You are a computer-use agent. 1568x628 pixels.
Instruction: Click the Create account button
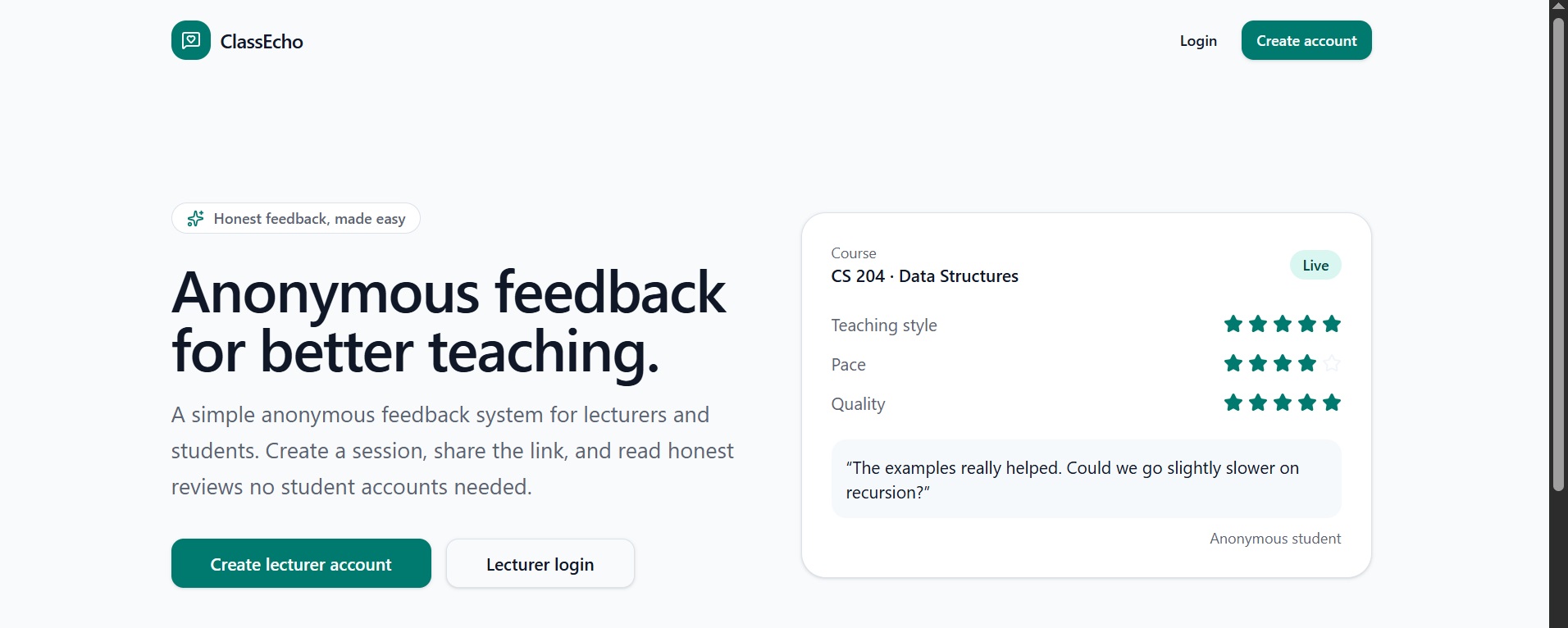coord(1306,40)
